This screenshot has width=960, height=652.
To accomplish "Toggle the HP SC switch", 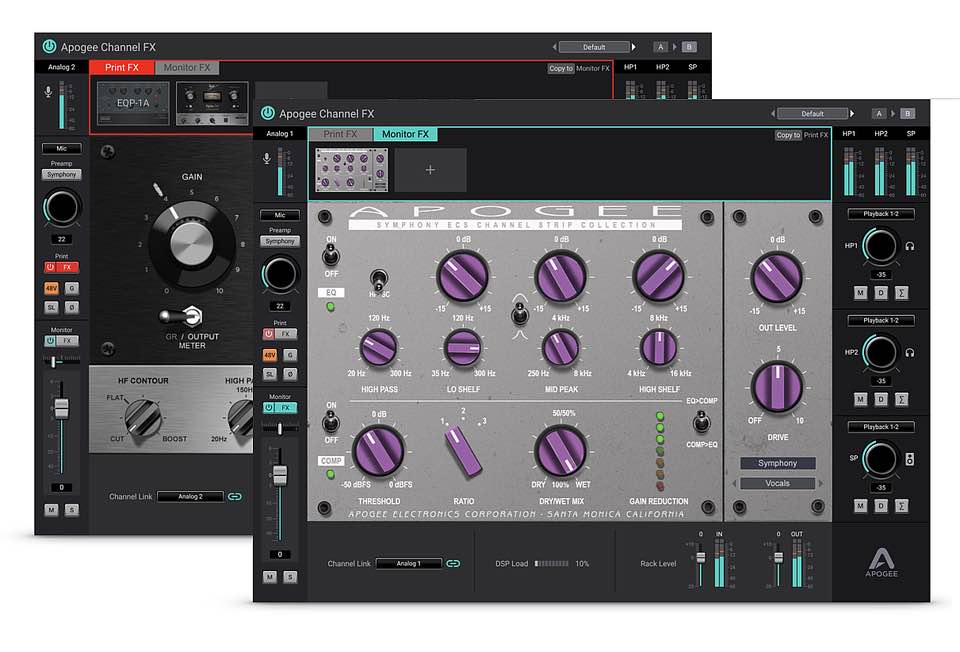I will [x=378, y=281].
